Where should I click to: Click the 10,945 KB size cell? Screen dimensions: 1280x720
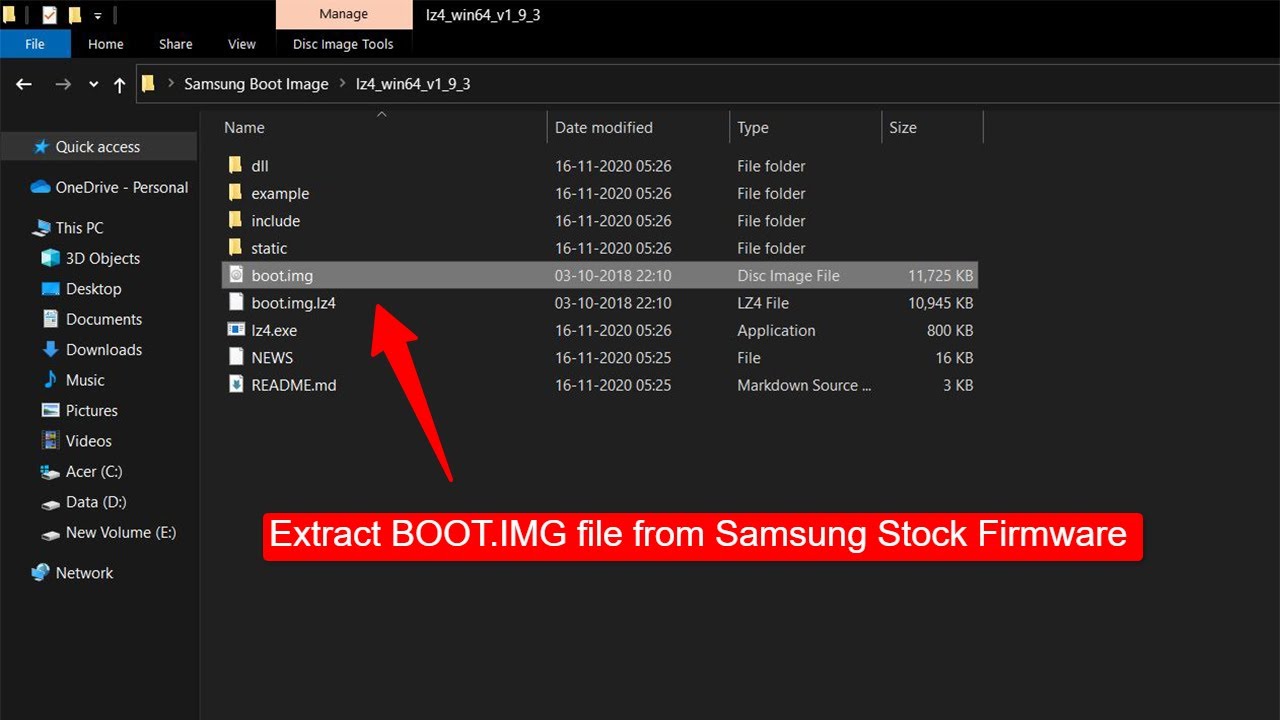tap(941, 303)
